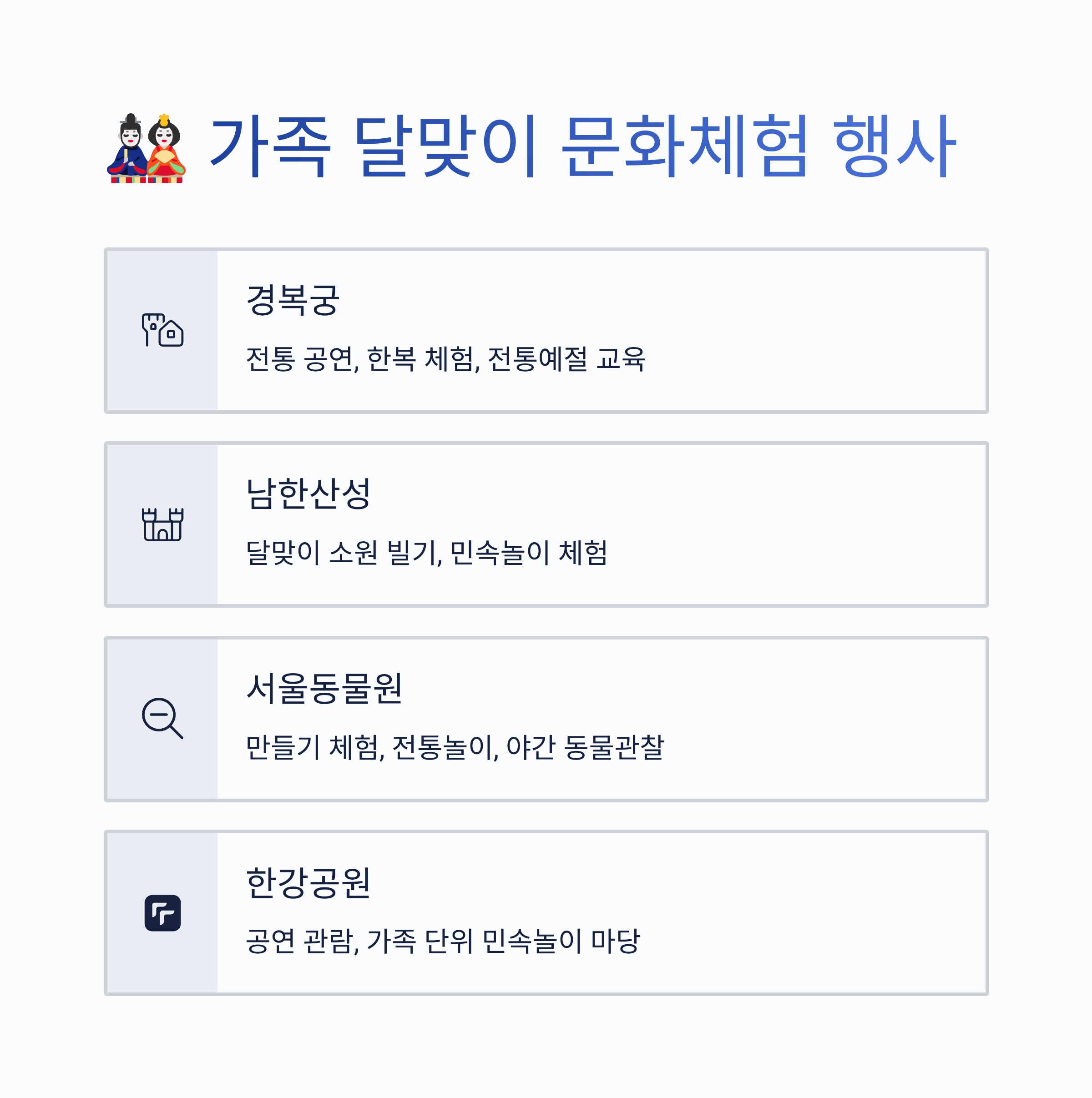Select the 경복궁 heading

(293, 299)
